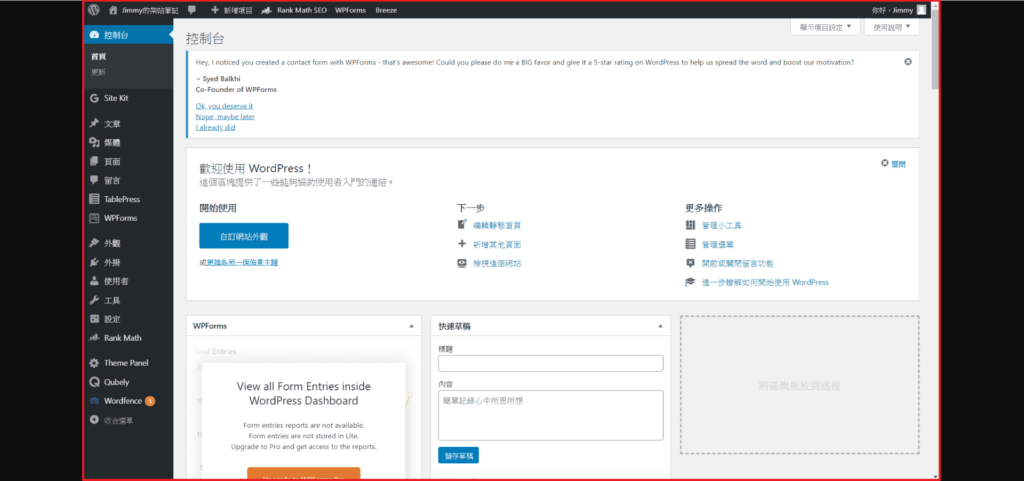Click the page vertical scrollbar thumb
This screenshot has width=1024, height=481.
(935, 49)
